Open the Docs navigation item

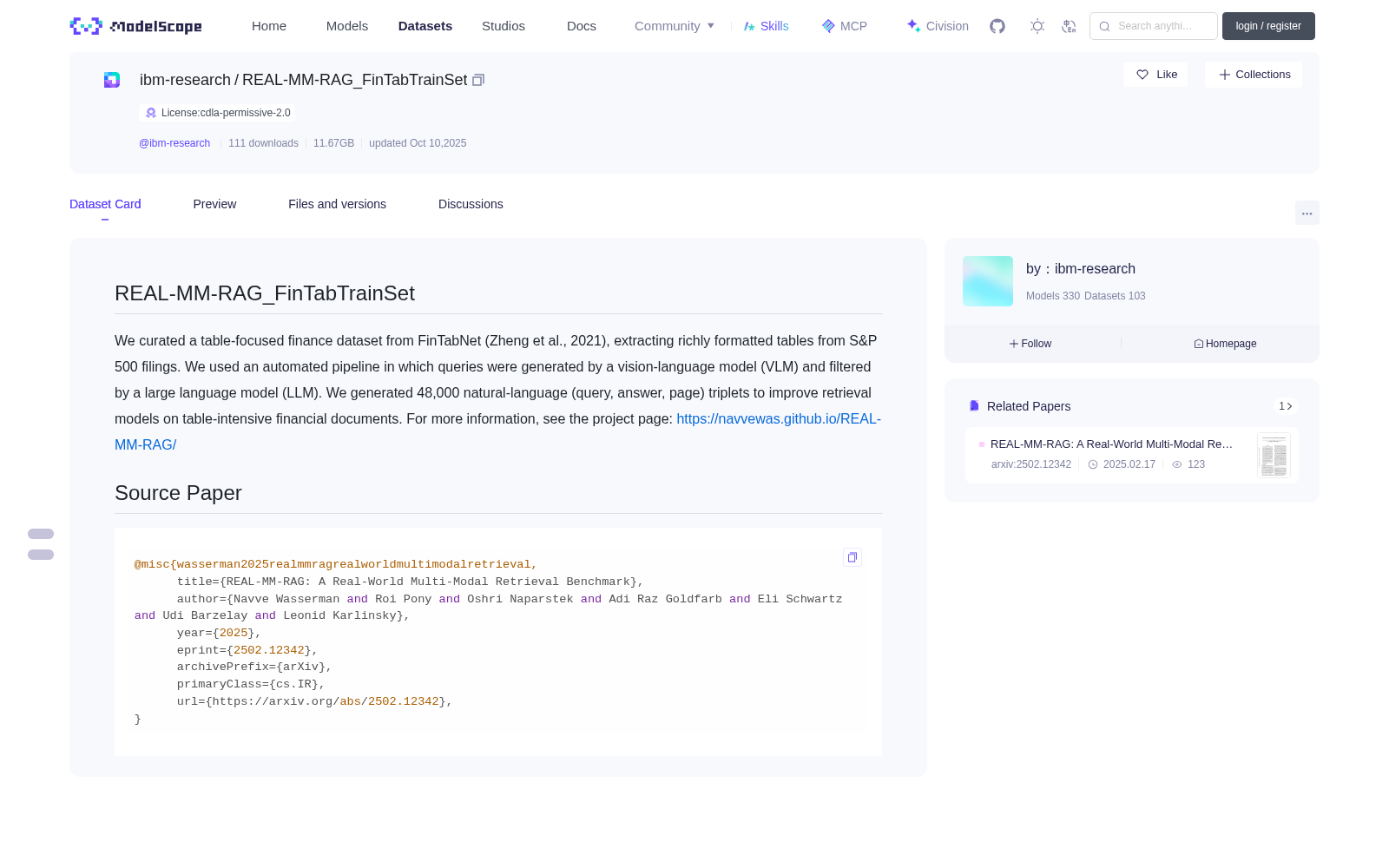pyautogui.click(x=582, y=26)
